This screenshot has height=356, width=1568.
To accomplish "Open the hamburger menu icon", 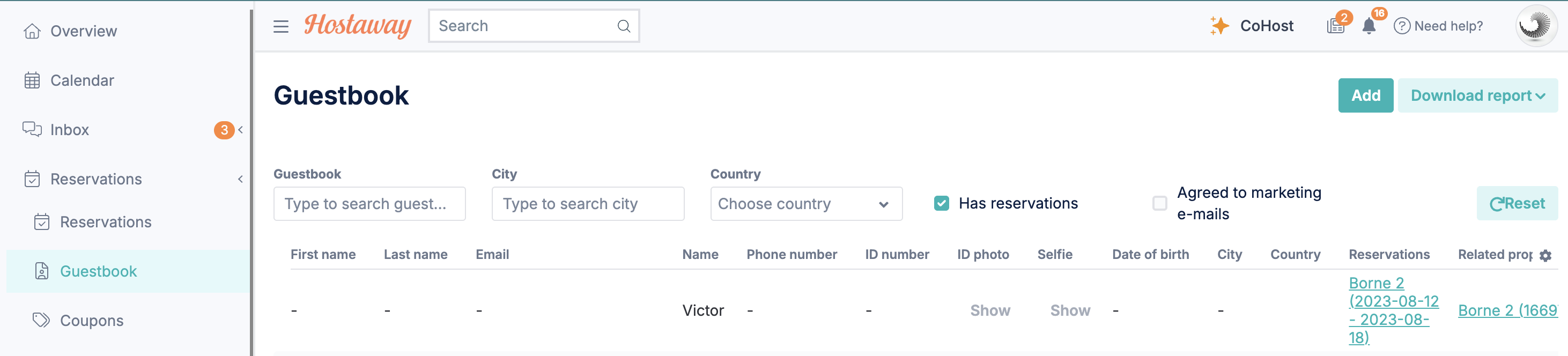I will coord(280,26).
